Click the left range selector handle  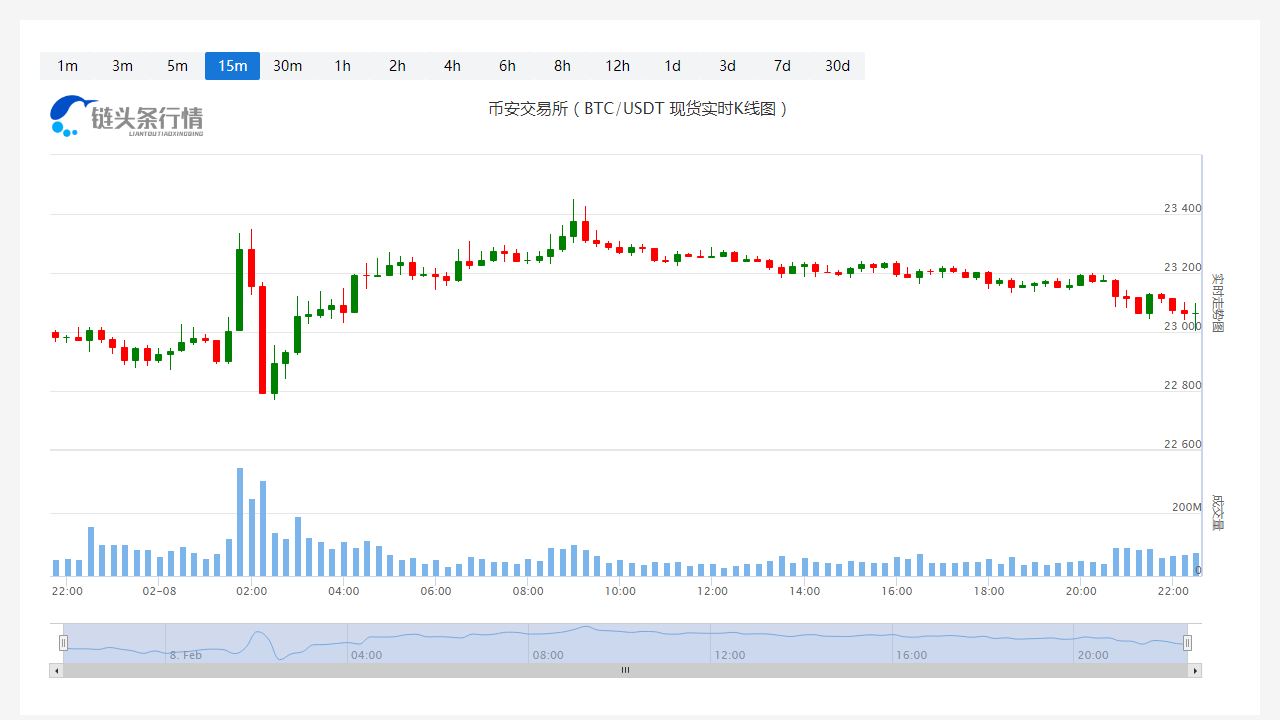[x=63, y=643]
